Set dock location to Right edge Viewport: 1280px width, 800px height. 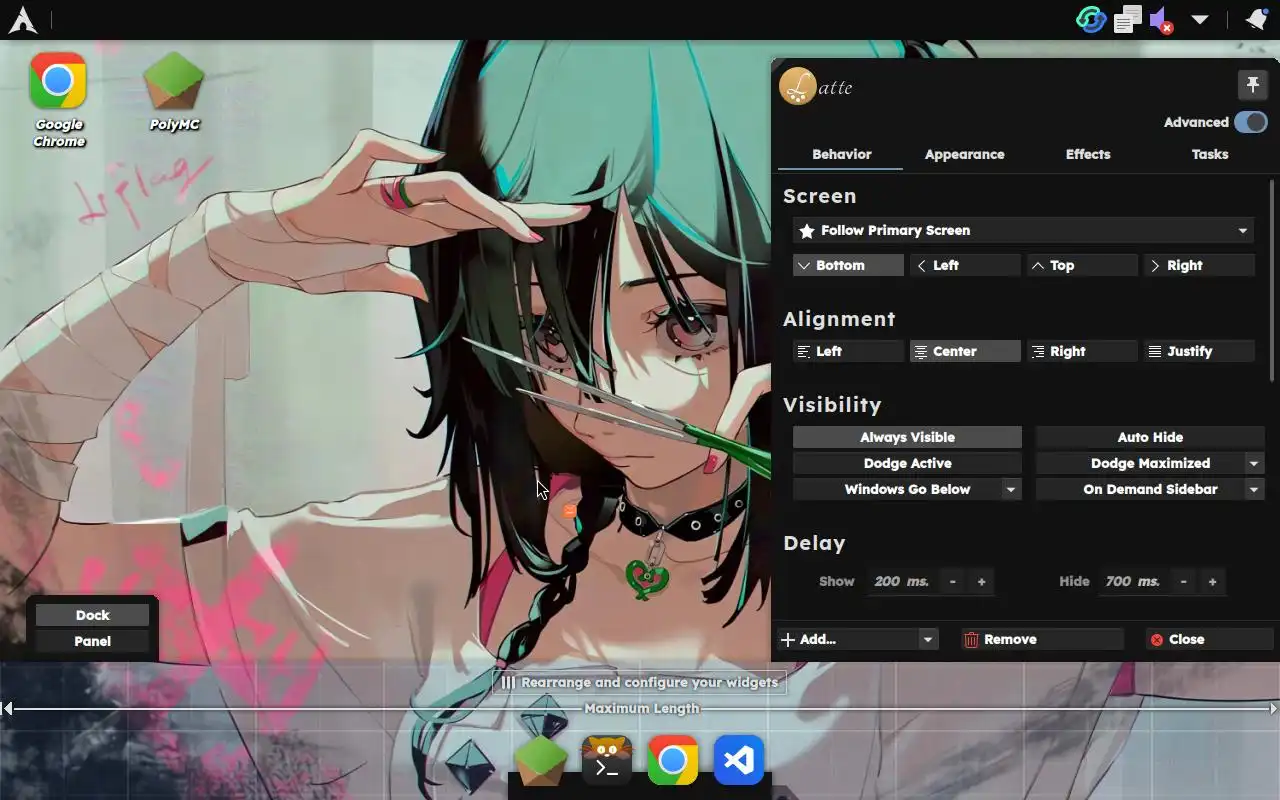(1199, 265)
